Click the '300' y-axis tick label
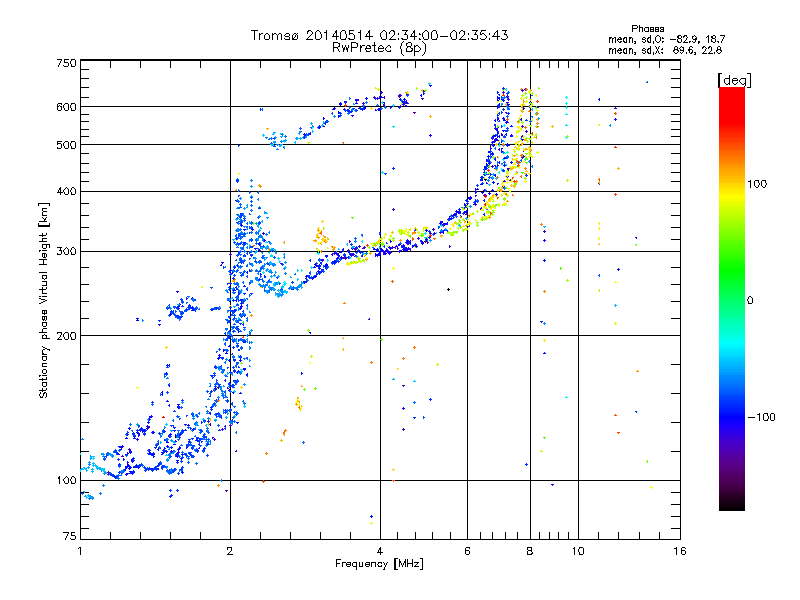Image resolution: width=800 pixels, height=600 pixels. pyautogui.click(x=67, y=252)
